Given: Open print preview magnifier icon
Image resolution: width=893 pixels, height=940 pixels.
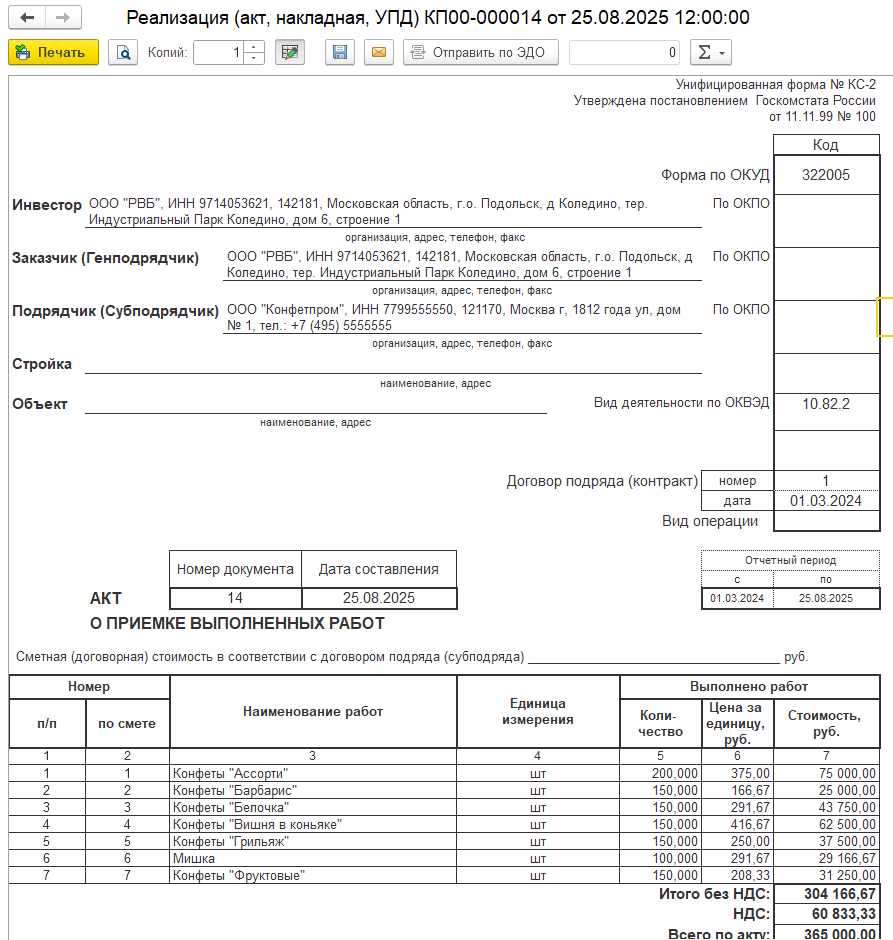Looking at the screenshot, I should [123, 52].
